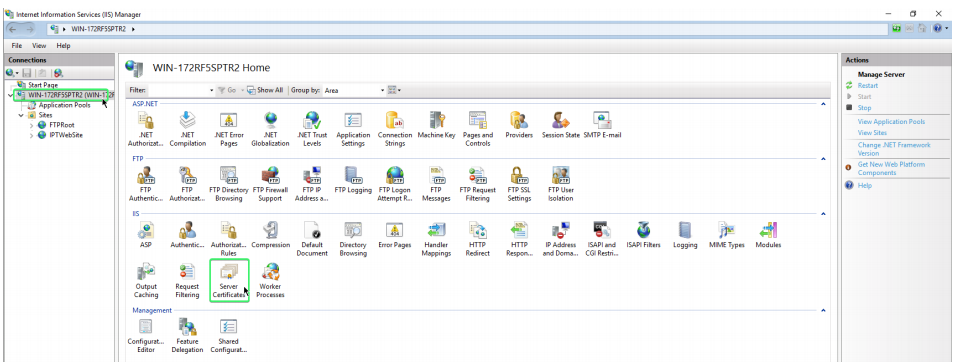Expand the IPTWebSite site node
963x364 pixels.
pos(31,135)
